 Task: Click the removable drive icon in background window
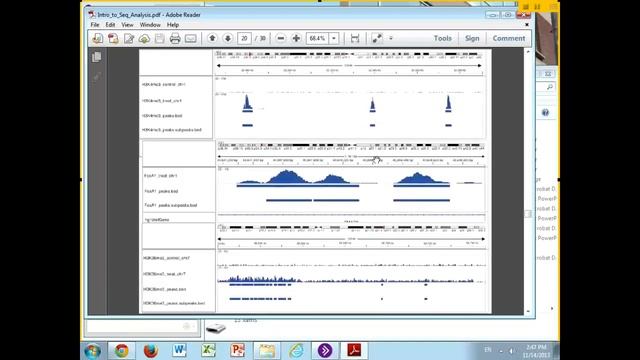[x=216, y=328]
